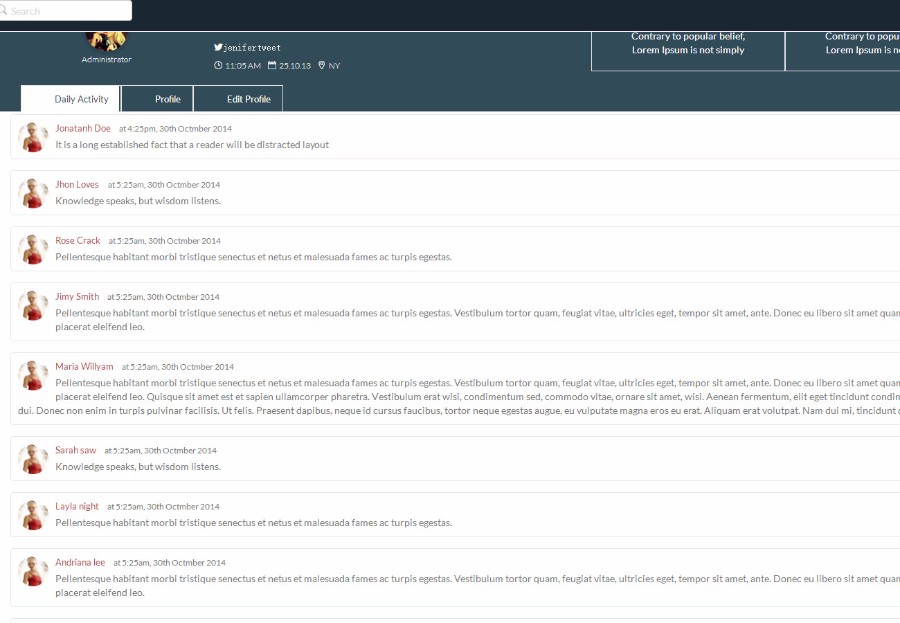Open Maria Willyam's profile link

(84, 366)
